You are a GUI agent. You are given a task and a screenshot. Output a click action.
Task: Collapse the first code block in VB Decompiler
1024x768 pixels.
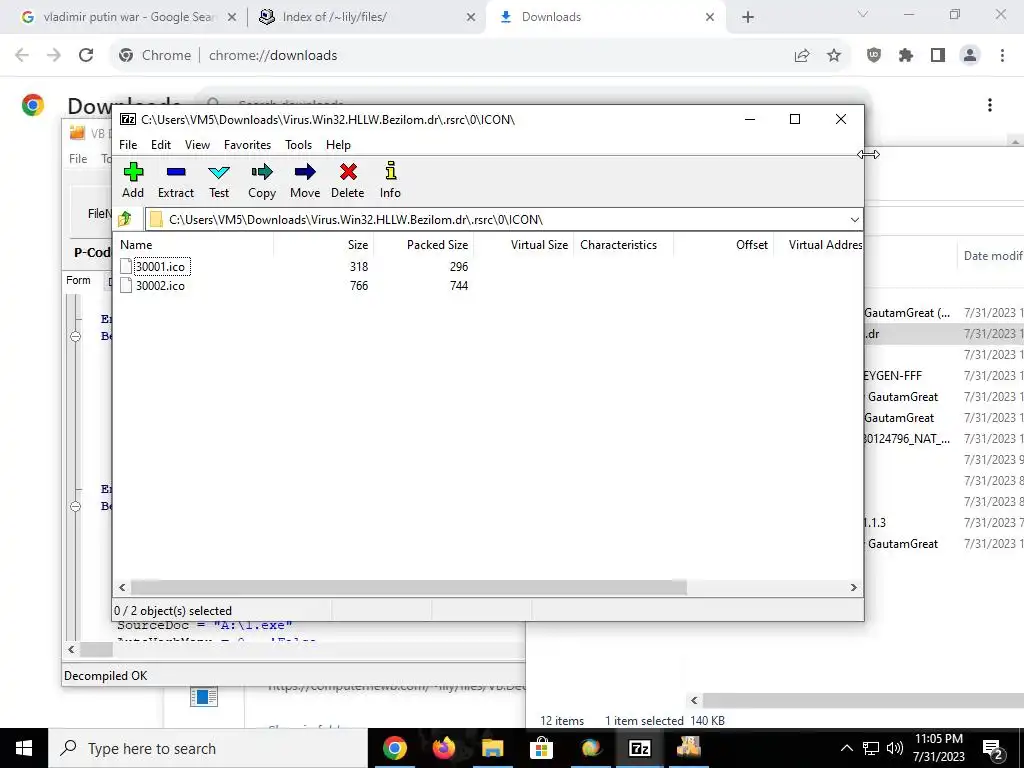click(x=76, y=336)
